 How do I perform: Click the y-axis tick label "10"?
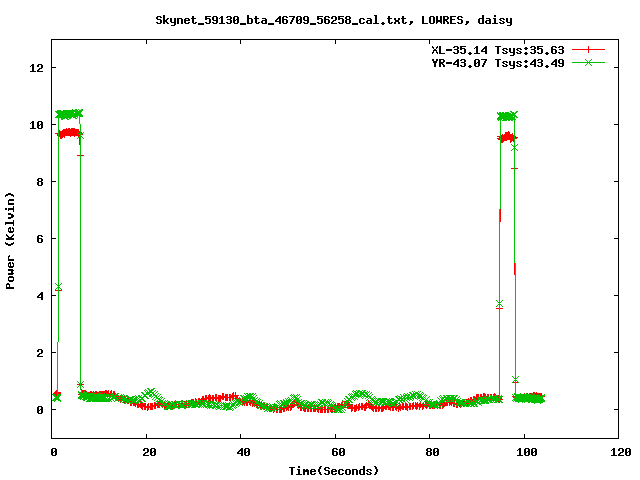pyautogui.click(x=36, y=125)
